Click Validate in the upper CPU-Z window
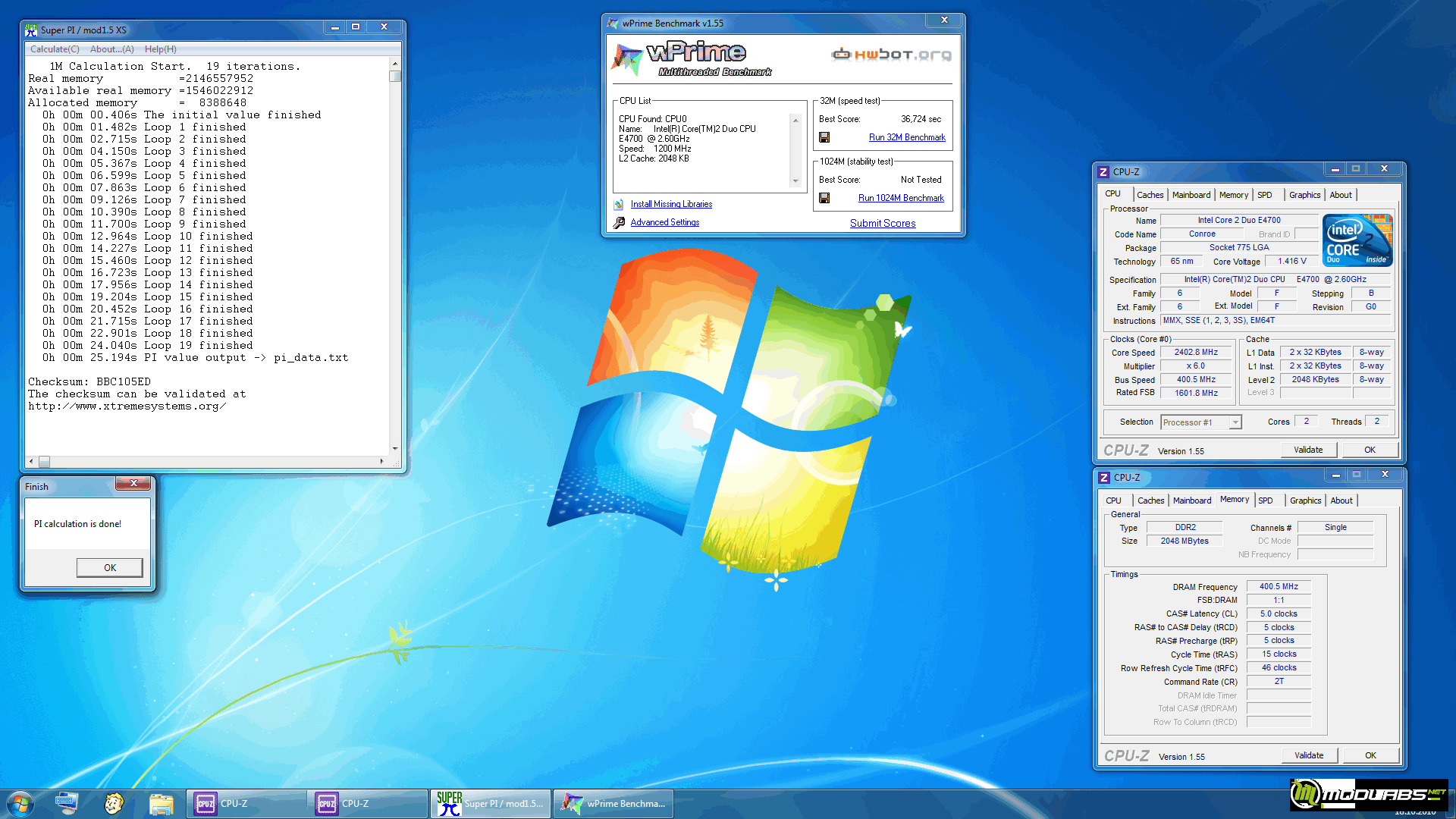 point(1308,450)
